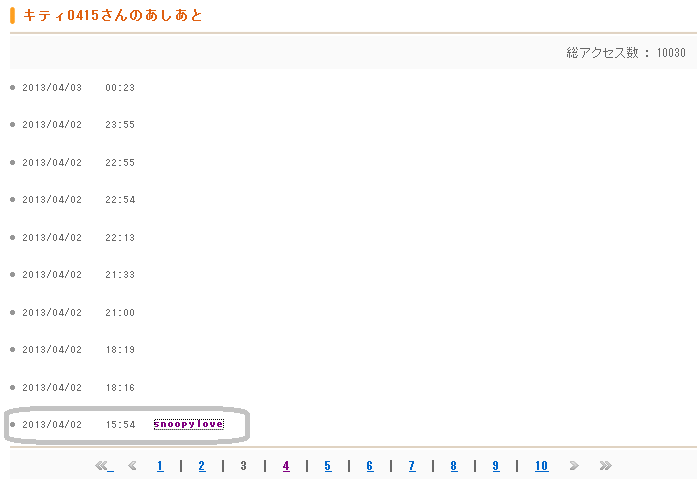
Task: Click the 2013/04/02 22:54 entry
Action: coord(78,199)
